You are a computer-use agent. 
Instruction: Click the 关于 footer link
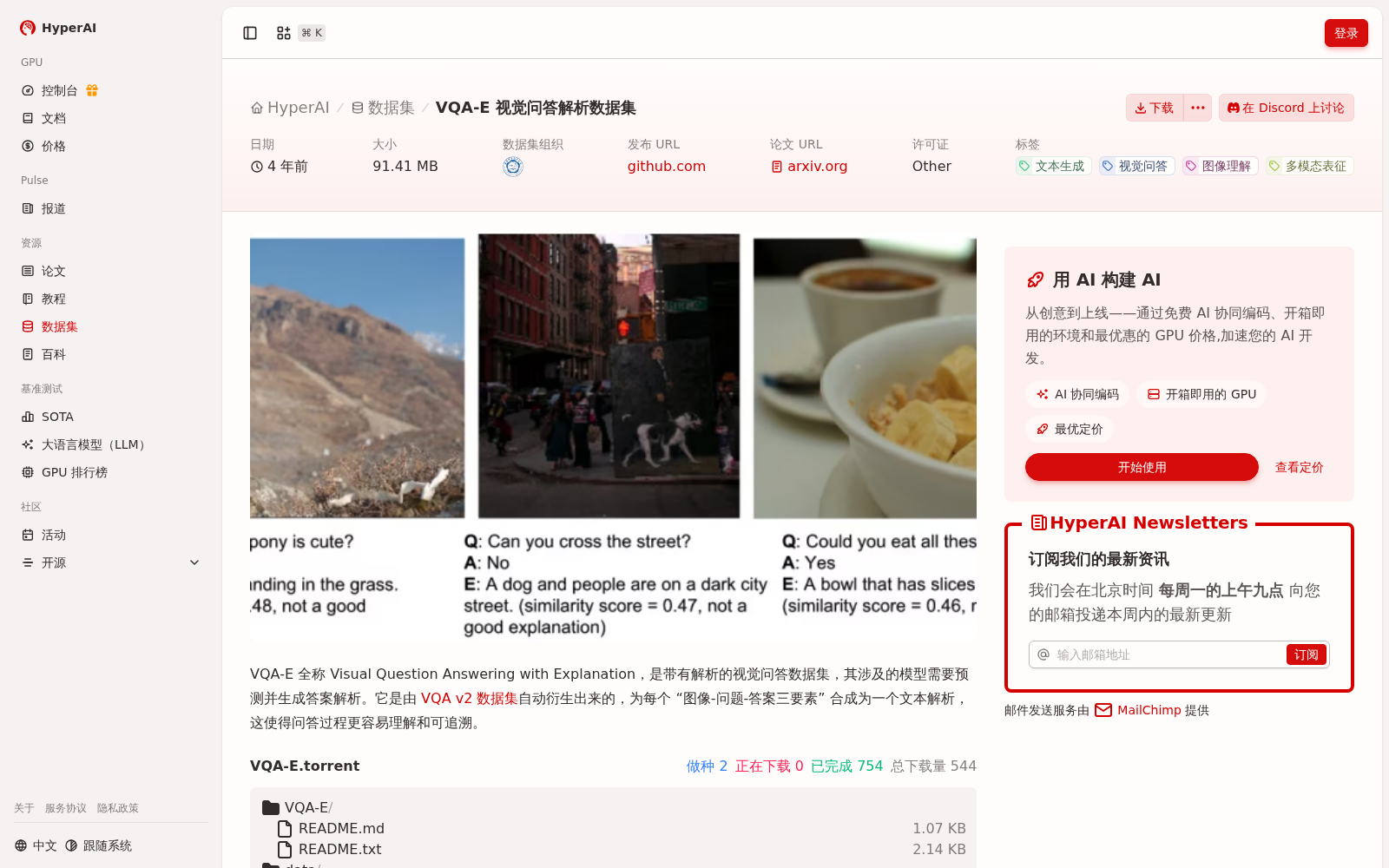pos(24,808)
